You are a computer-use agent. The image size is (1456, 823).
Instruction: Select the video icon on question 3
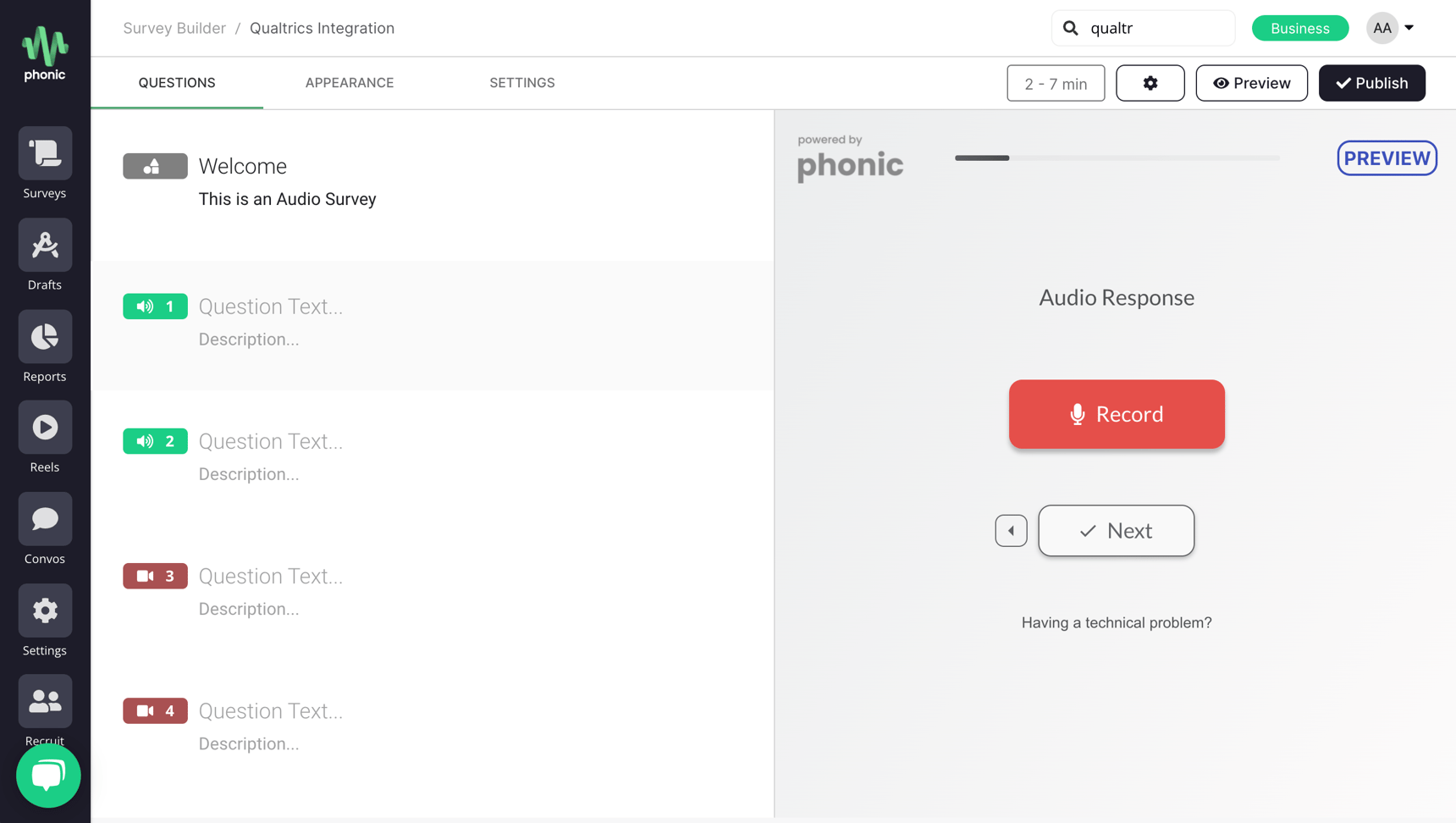pos(144,576)
